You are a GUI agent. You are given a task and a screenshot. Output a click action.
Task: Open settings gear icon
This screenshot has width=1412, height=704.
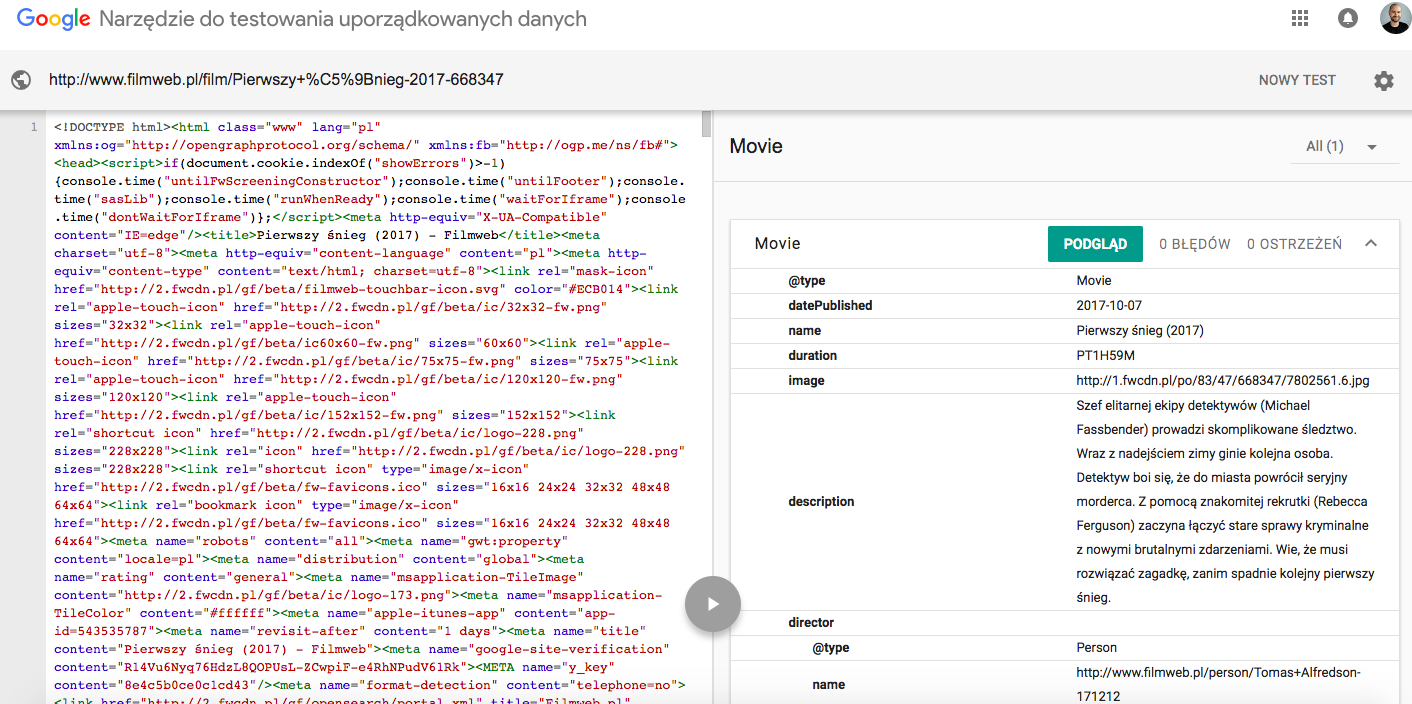(x=1384, y=81)
